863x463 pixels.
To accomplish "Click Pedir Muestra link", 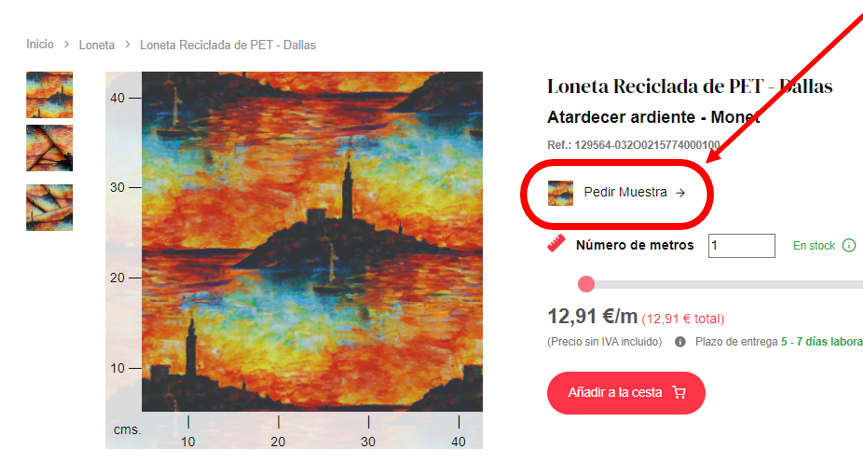I will 625,192.
